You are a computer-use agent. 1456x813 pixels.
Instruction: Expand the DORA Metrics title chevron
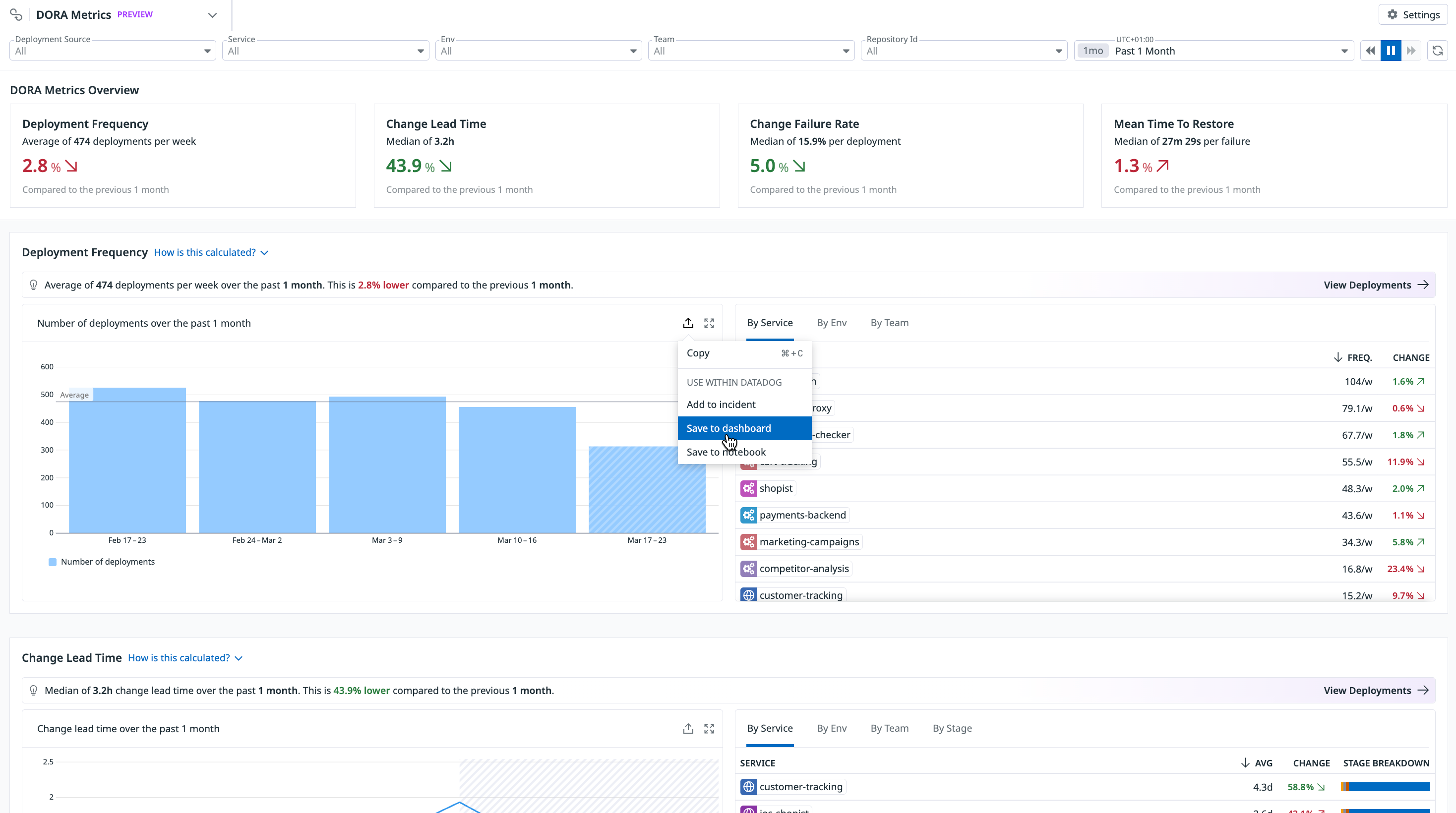[213, 15]
